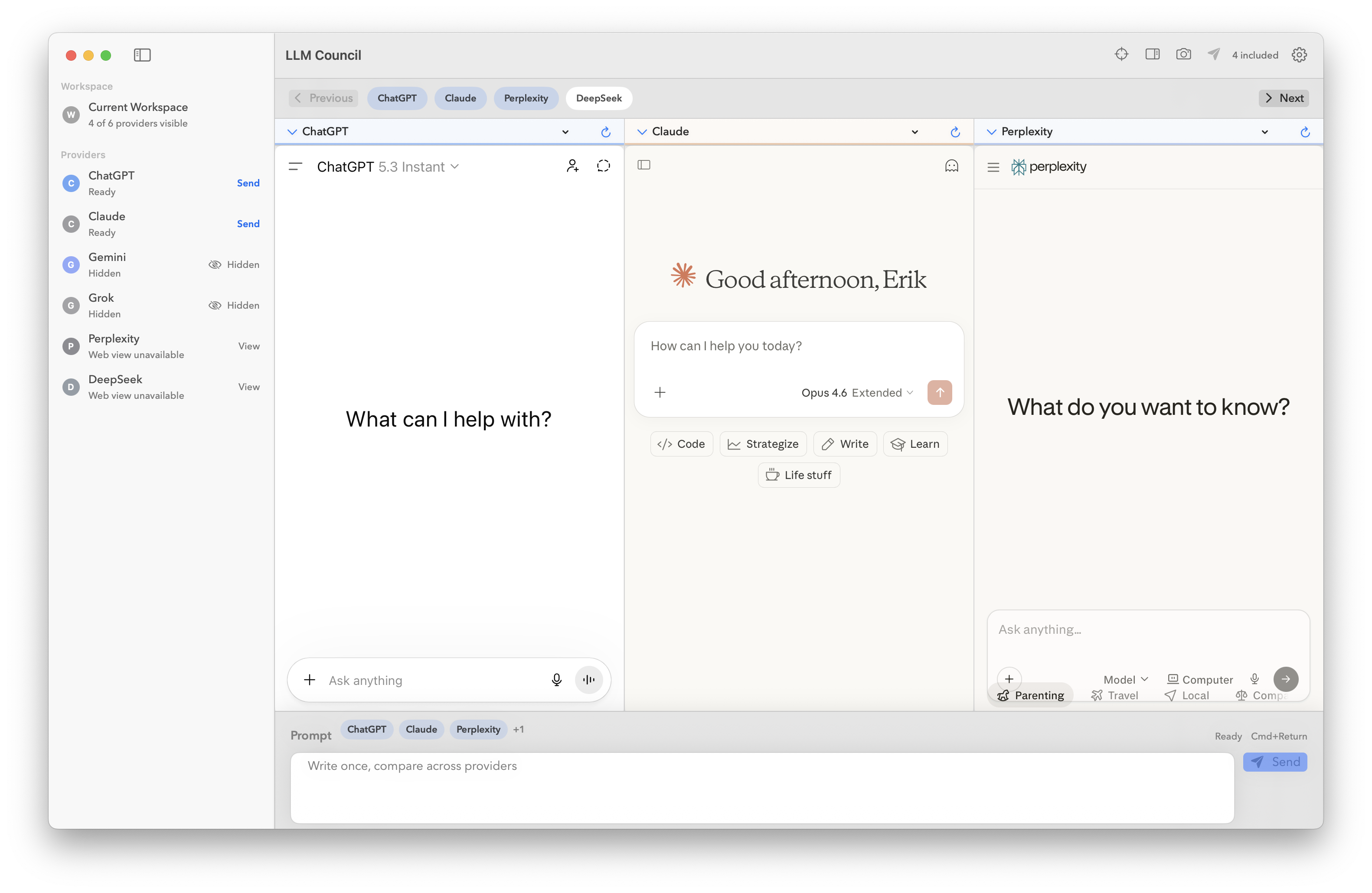Open the ChatGPT 5.3 Instant model dropdown
1372x893 pixels.
click(388, 167)
